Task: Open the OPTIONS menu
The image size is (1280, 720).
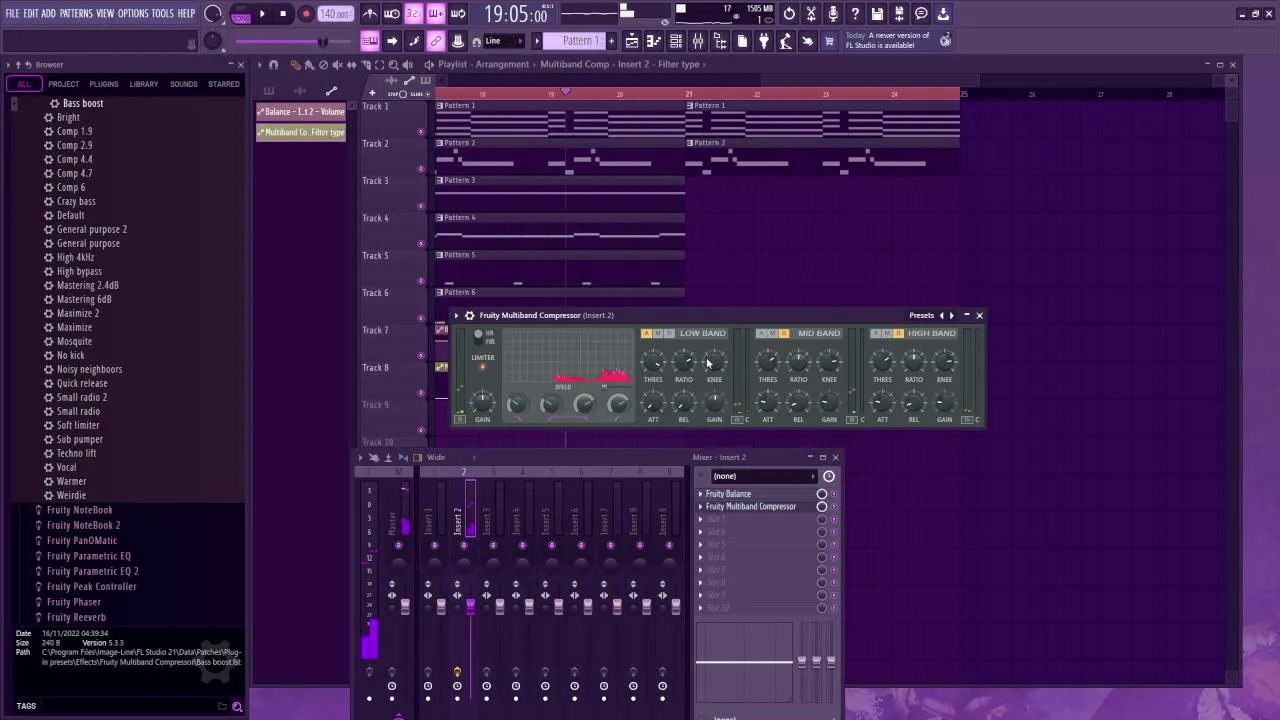Action: 133,13
